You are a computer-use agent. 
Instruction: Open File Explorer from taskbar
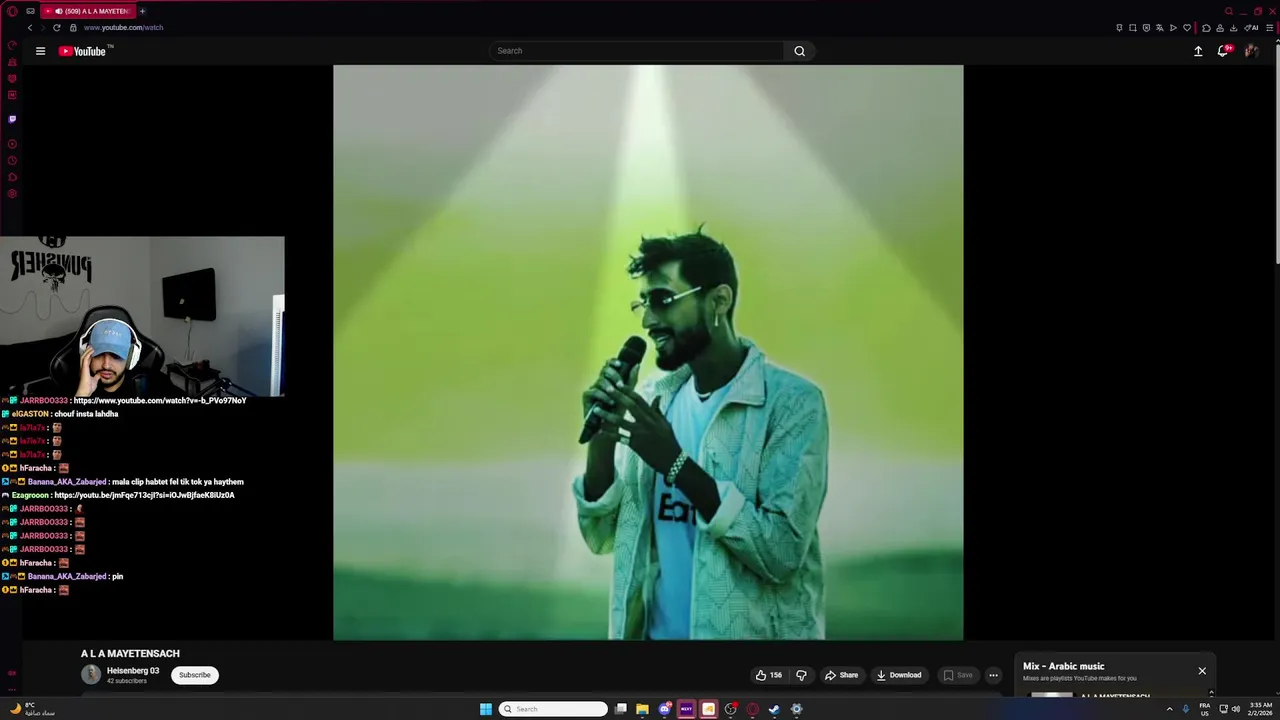642,709
